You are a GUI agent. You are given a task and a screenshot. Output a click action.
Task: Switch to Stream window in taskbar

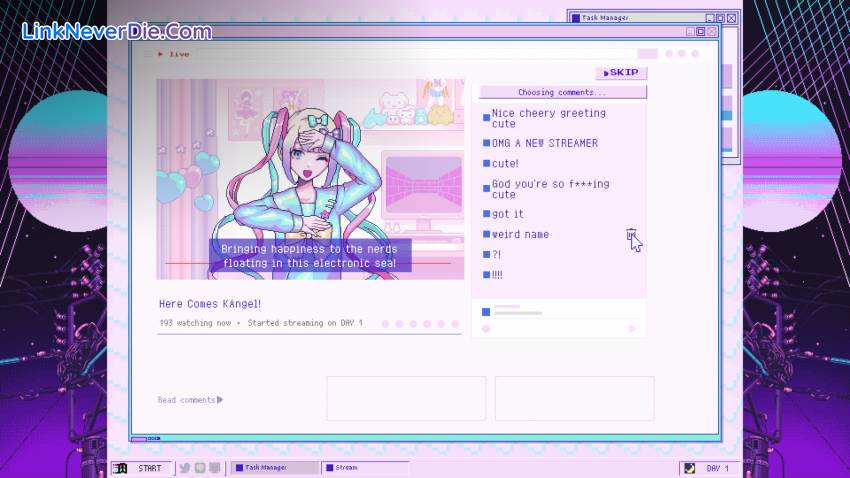[365, 467]
